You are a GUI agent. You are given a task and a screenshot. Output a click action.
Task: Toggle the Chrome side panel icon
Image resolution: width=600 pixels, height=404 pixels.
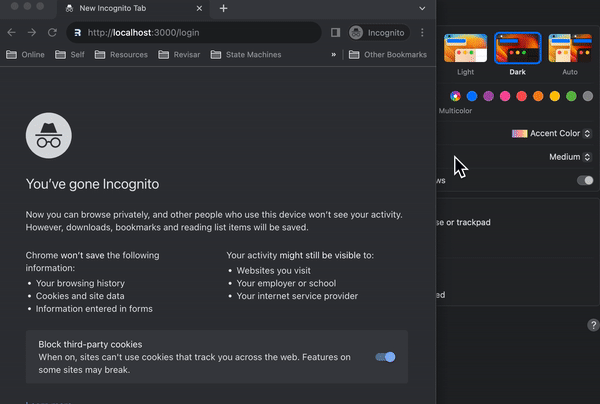[x=336, y=33]
